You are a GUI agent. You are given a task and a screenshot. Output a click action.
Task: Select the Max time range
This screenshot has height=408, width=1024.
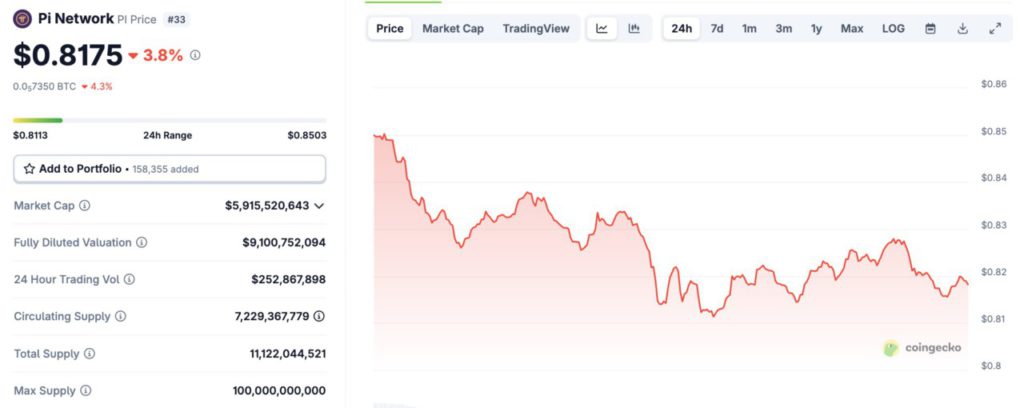click(852, 29)
